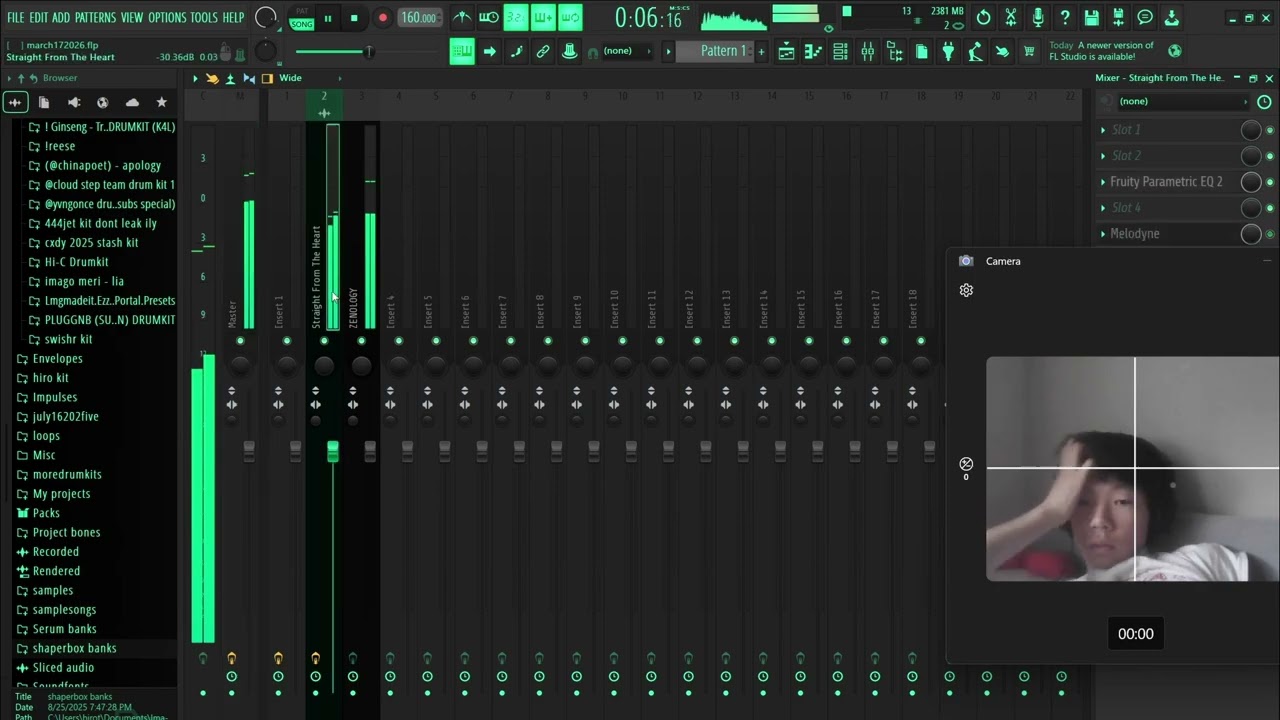Image resolution: width=1280 pixels, height=720 pixels.
Task: Click the tempo tapper icon
Action: (x=975, y=52)
